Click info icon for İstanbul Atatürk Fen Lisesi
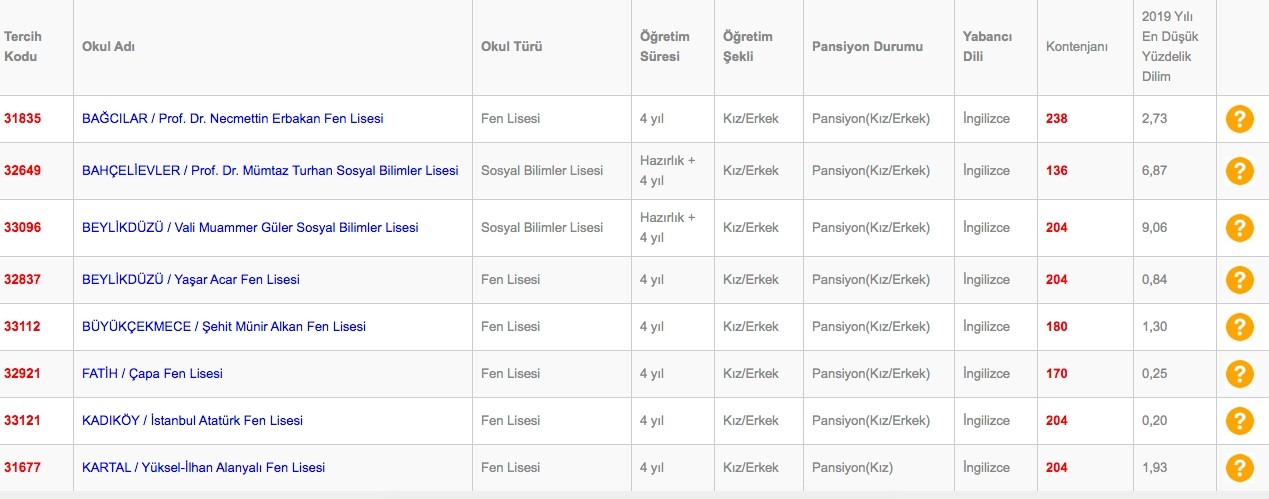Image resolution: width=1269 pixels, height=499 pixels. pyautogui.click(x=1239, y=421)
